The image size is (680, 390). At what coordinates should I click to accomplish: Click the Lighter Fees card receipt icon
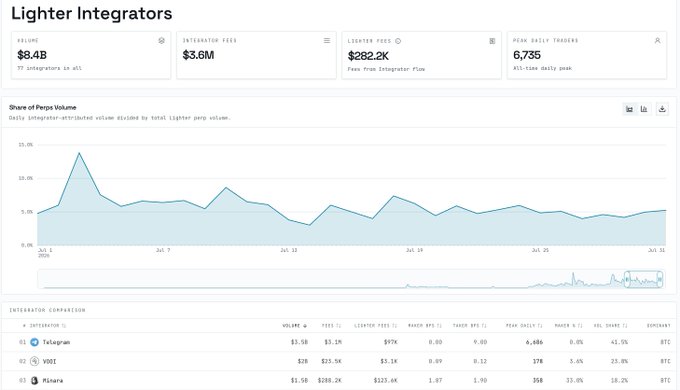tap(492, 41)
